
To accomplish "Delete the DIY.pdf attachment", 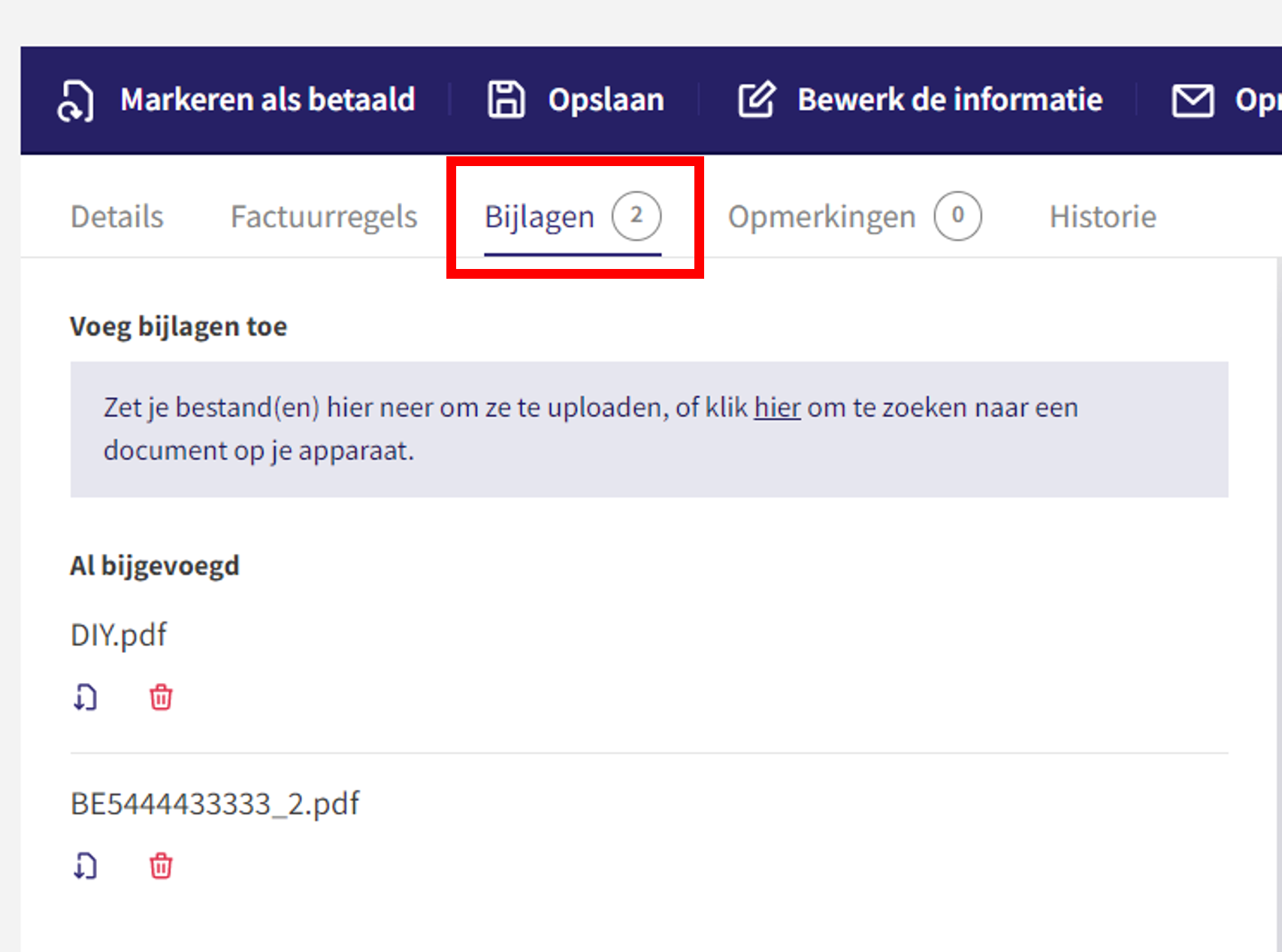I will click(x=161, y=698).
